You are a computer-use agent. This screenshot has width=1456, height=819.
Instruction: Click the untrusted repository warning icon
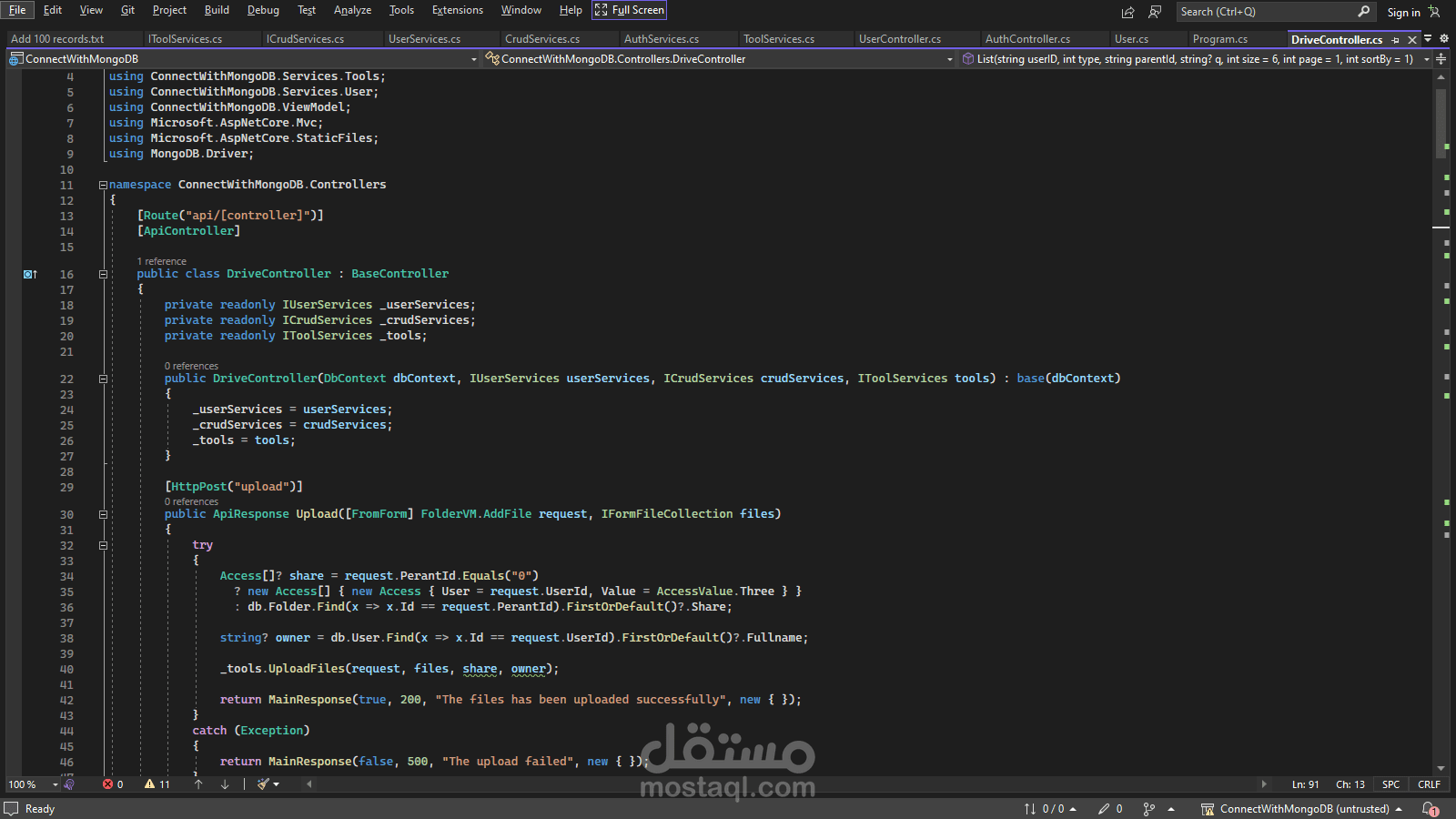[x=1208, y=809]
